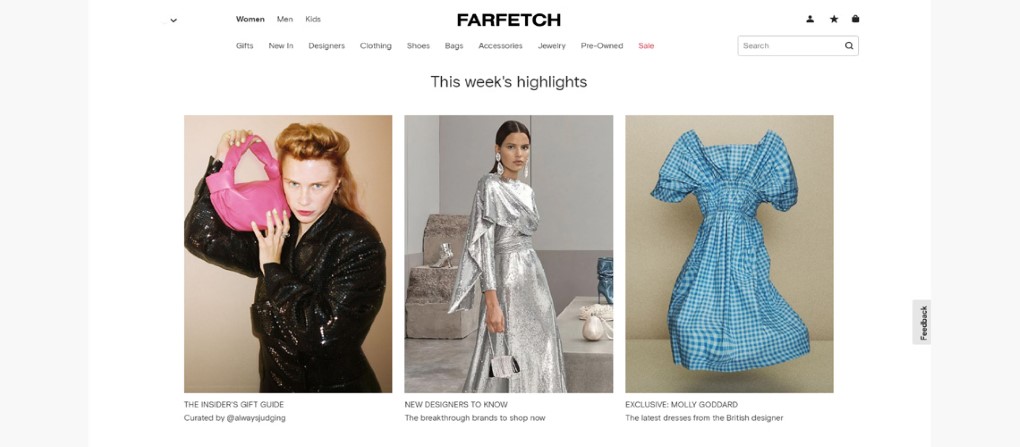The height and width of the screenshot is (447, 1020).
Task: Click inside the Search input field
Action: pyautogui.click(x=790, y=46)
